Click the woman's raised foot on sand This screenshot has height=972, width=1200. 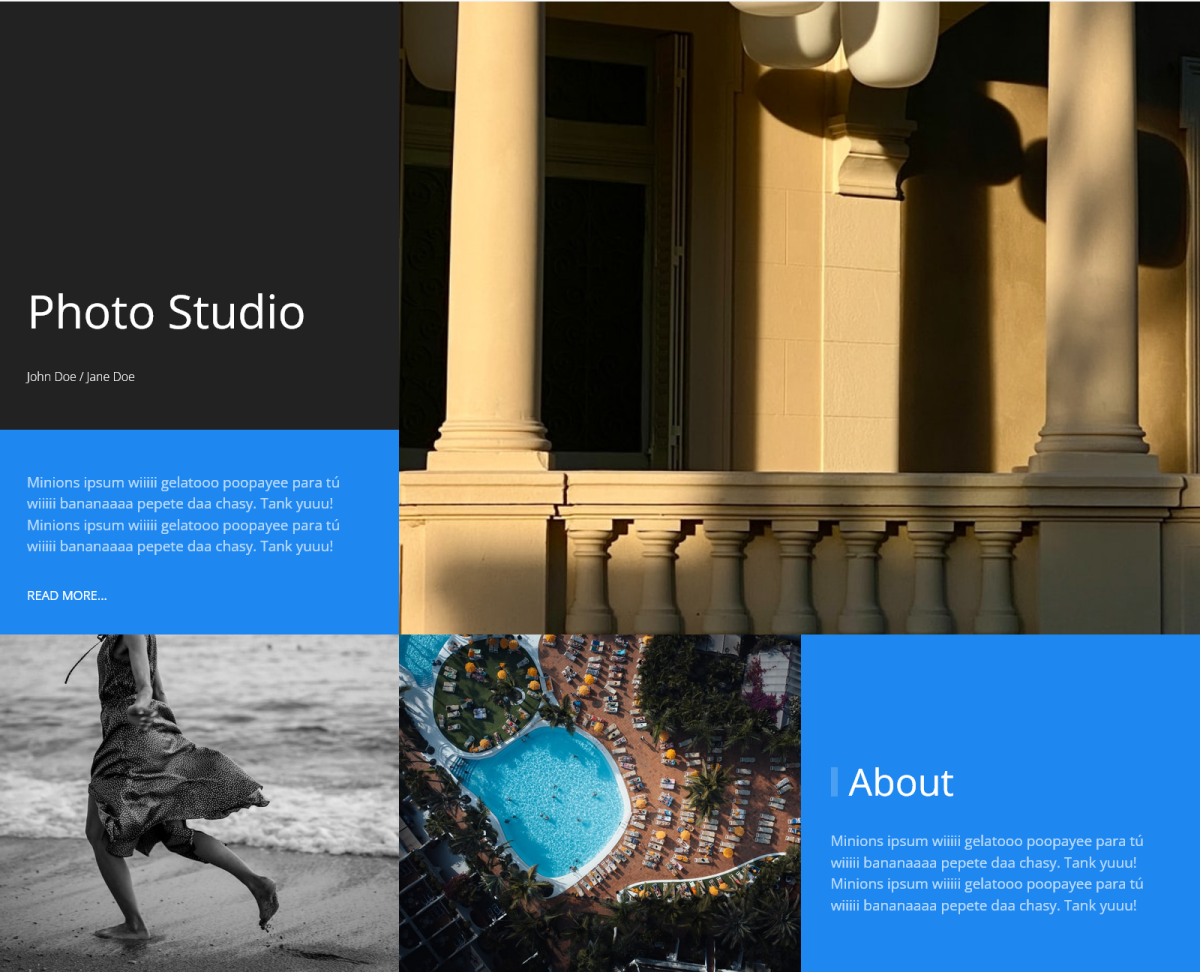click(x=267, y=902)
